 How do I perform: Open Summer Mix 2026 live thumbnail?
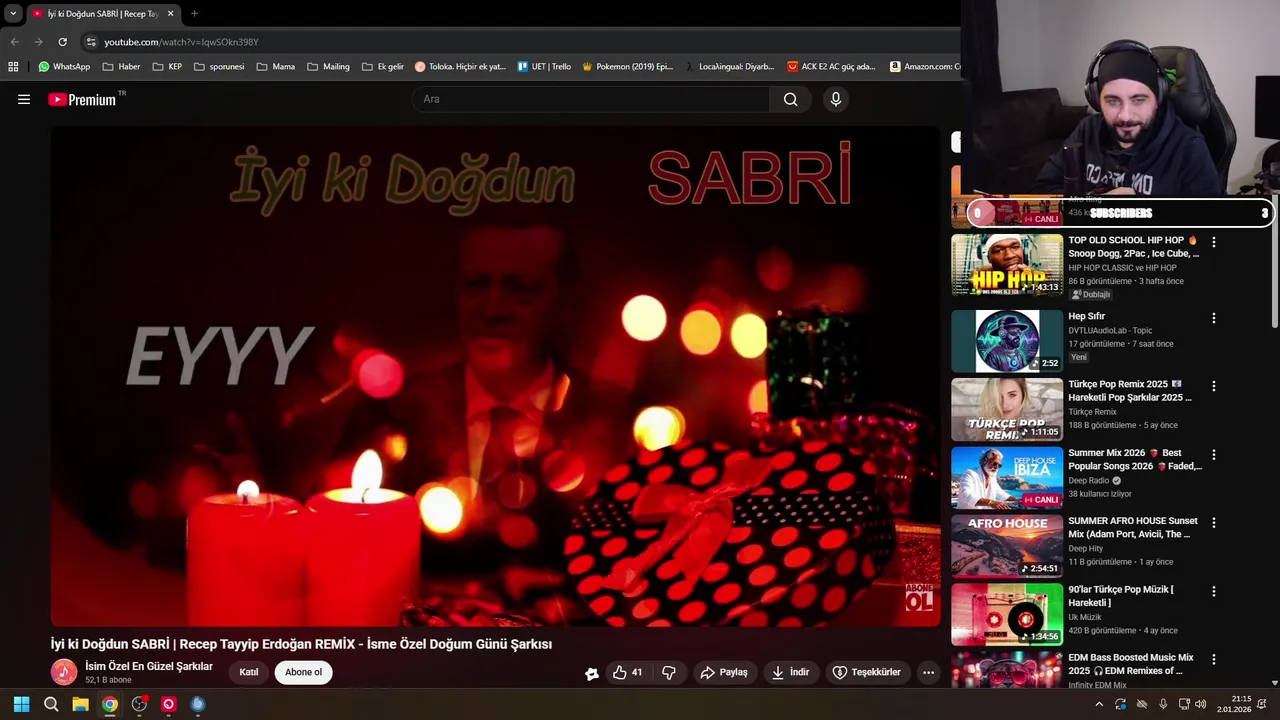tap(1007, 478)
